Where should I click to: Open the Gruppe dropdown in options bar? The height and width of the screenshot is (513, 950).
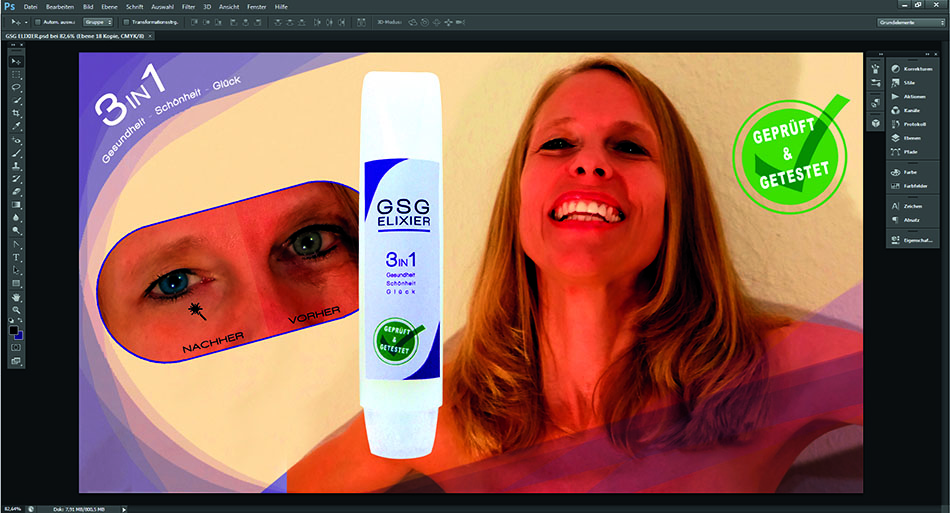(98, 22)
